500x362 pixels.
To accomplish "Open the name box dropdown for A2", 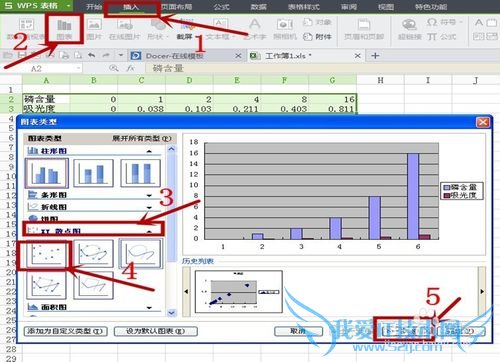I will click(x=78, y=68).
